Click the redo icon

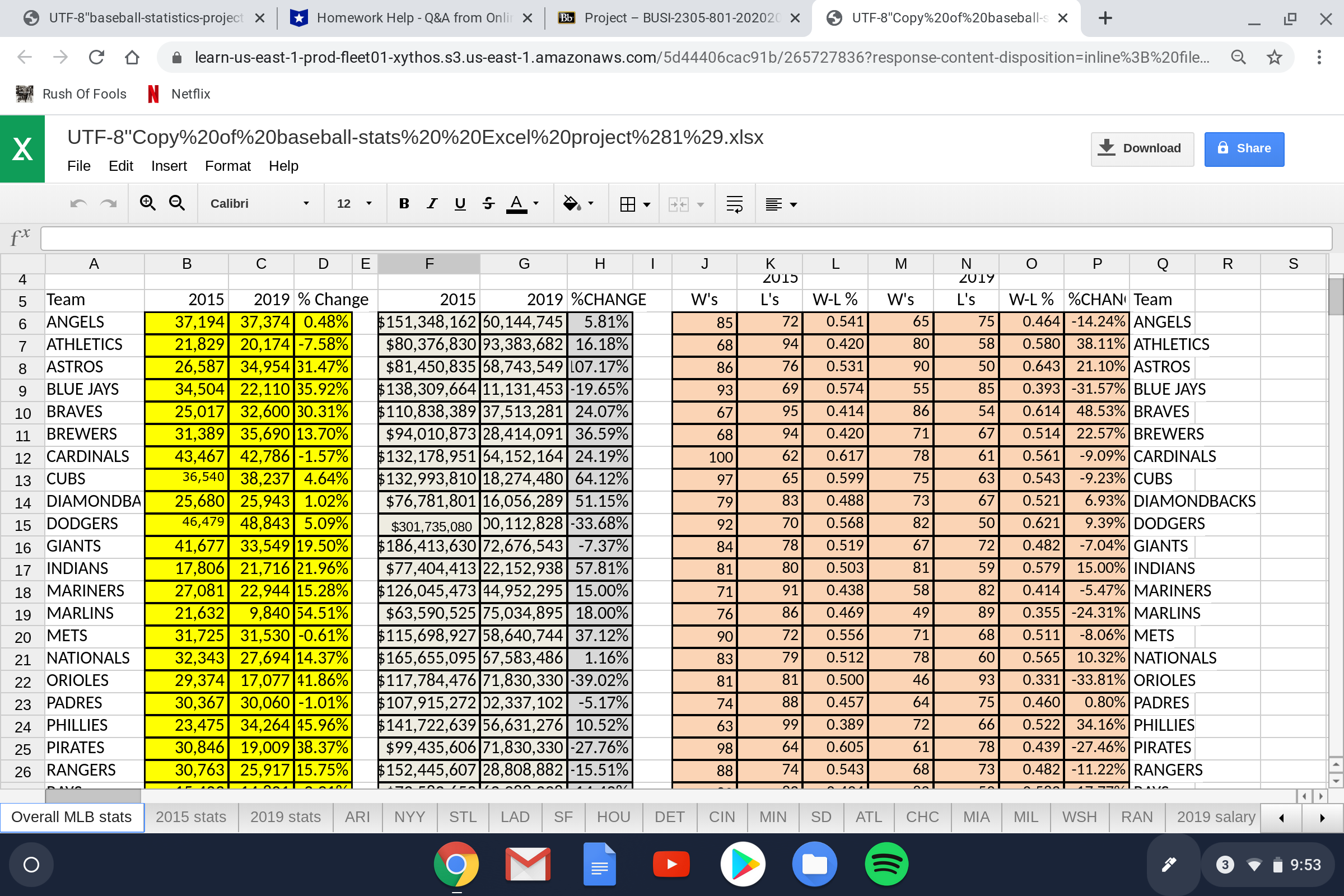(x=109, y=203)
